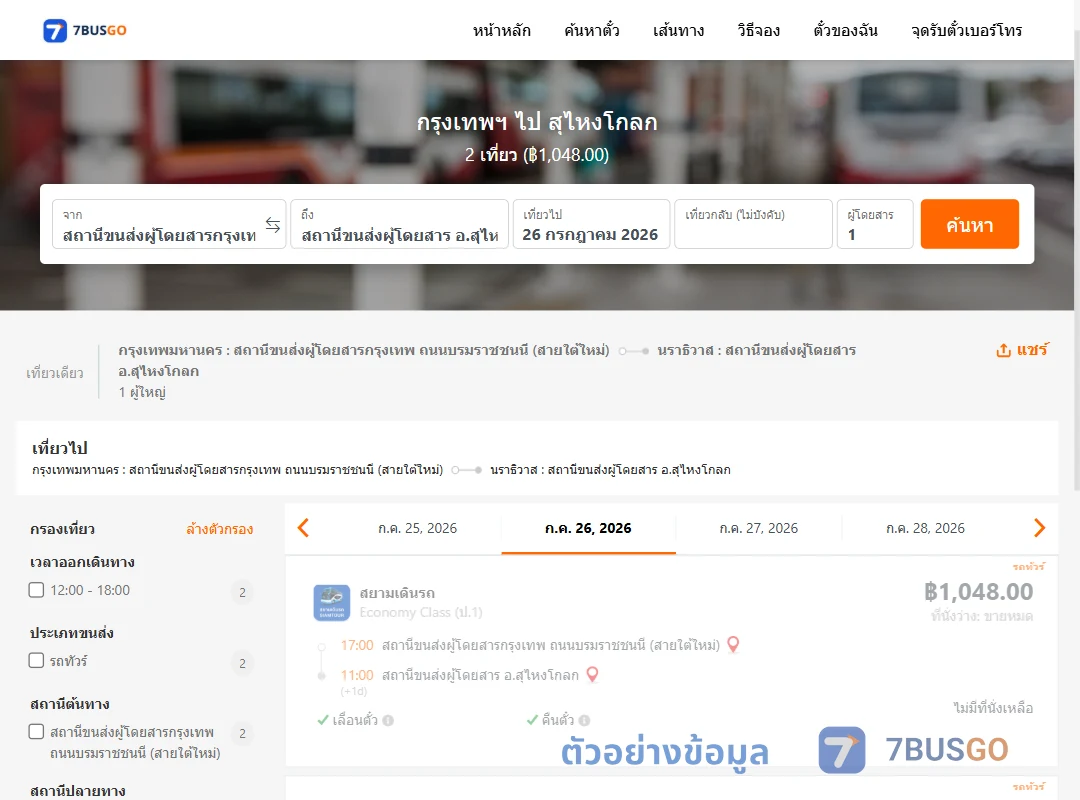Click the ไม่มีที่นั่งเหลือ no-seats label
Image resolution: width=1080 pixels, height=800 pixels.
tap(993, 708)
